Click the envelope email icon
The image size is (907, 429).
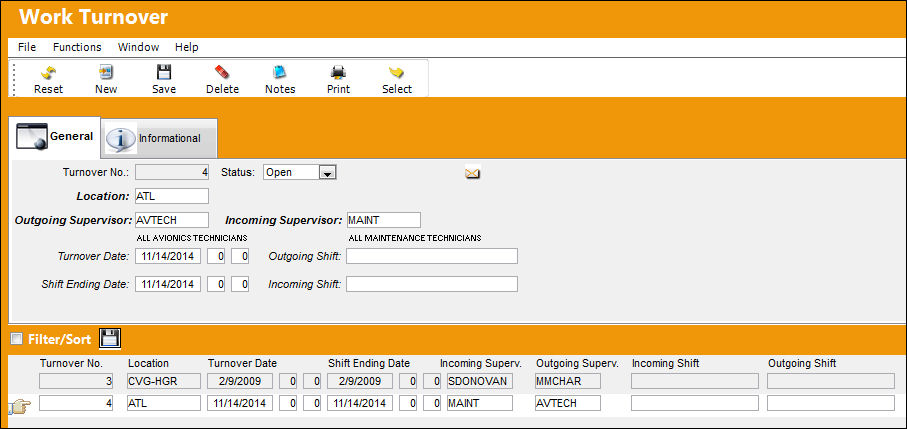pos(473,172)
